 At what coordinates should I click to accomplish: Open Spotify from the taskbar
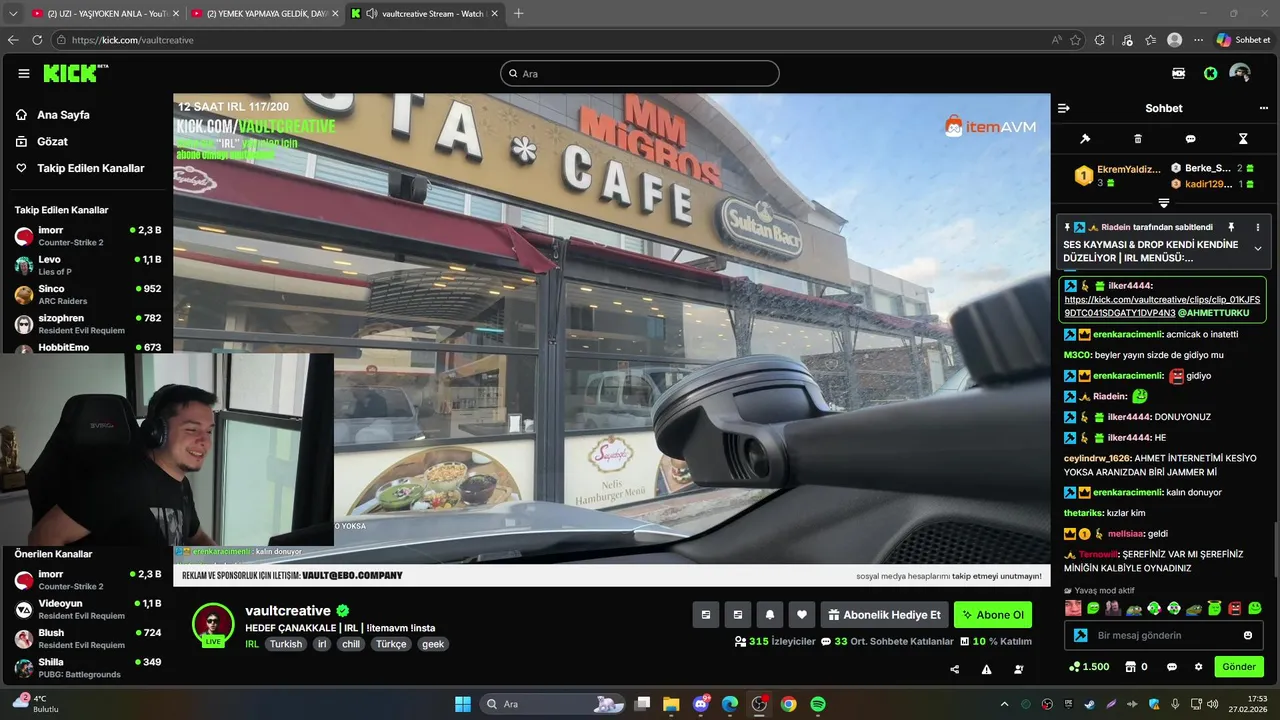coord(818,704)
